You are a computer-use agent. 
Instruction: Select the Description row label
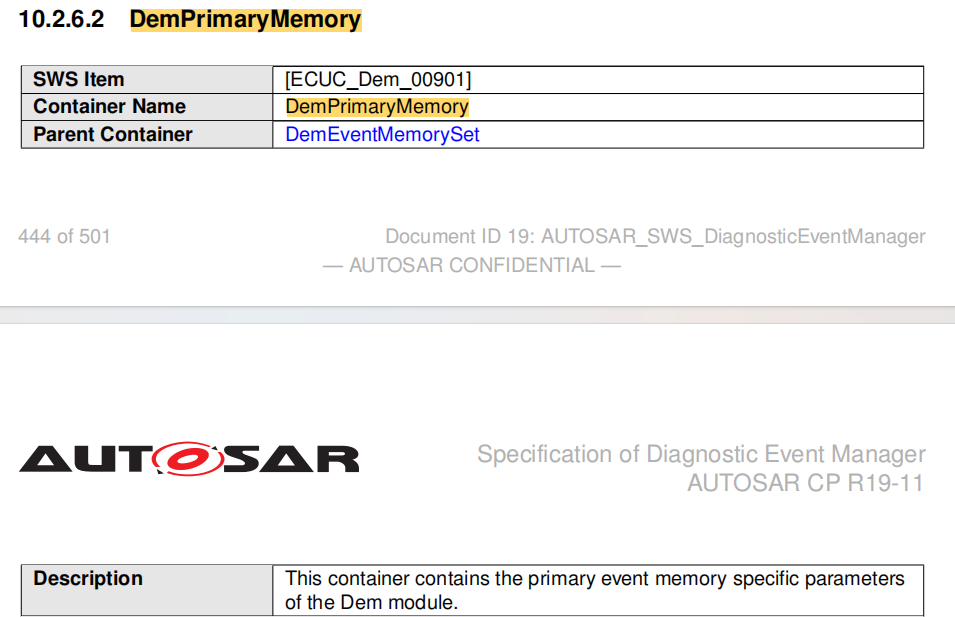pos(88,579)
